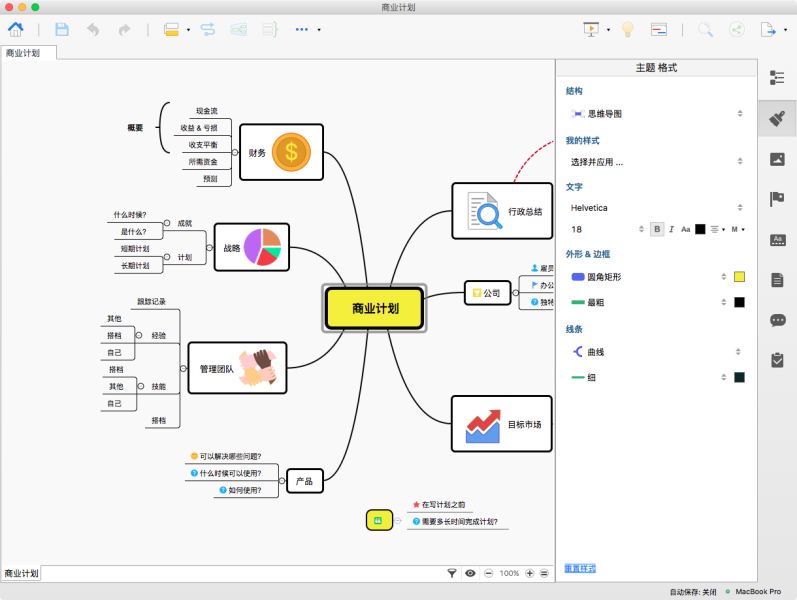Open the Outline panel in the sidebar
The image size is (797, 600).
777,80
